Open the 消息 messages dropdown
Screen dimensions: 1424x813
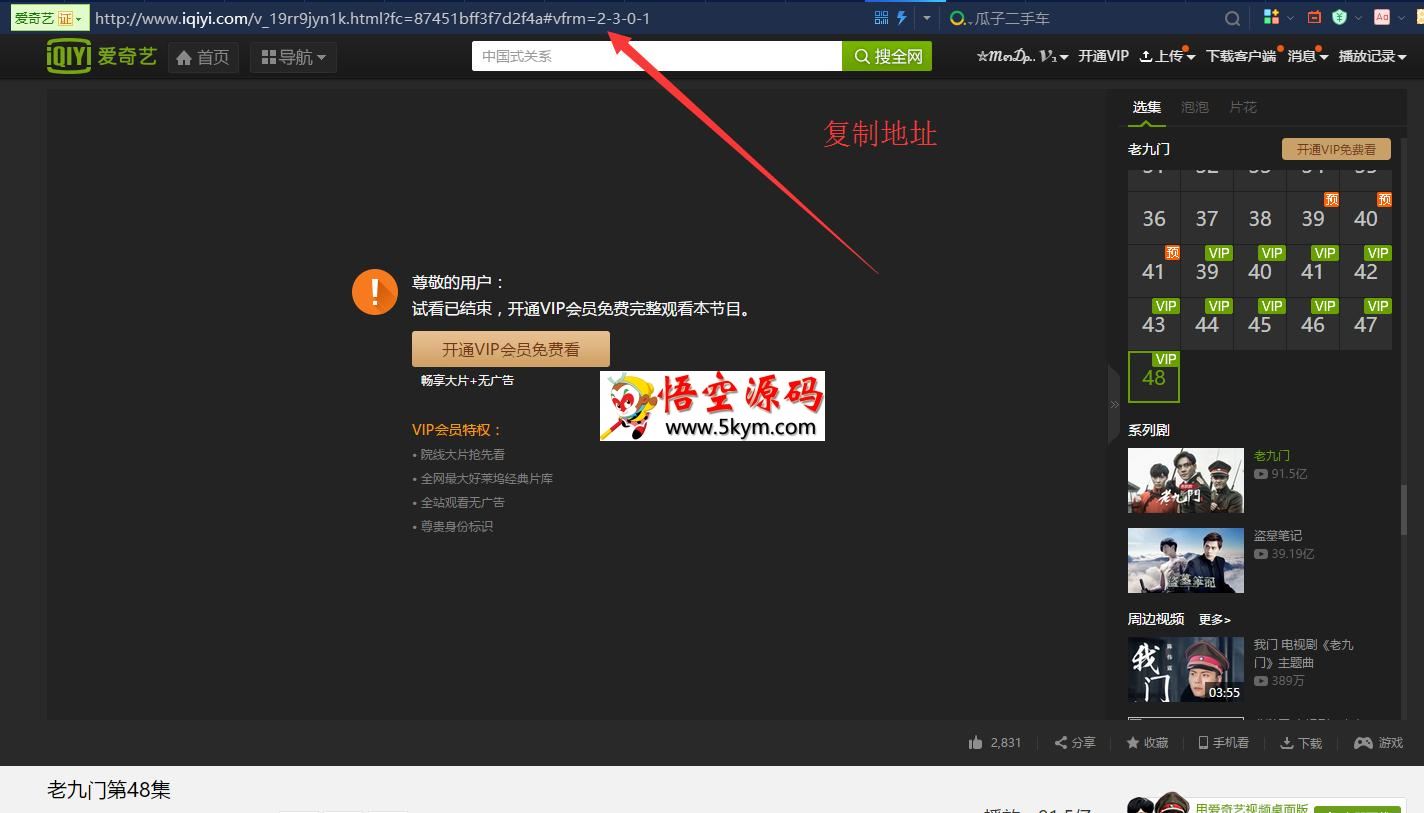click(x=1307, y=56)
